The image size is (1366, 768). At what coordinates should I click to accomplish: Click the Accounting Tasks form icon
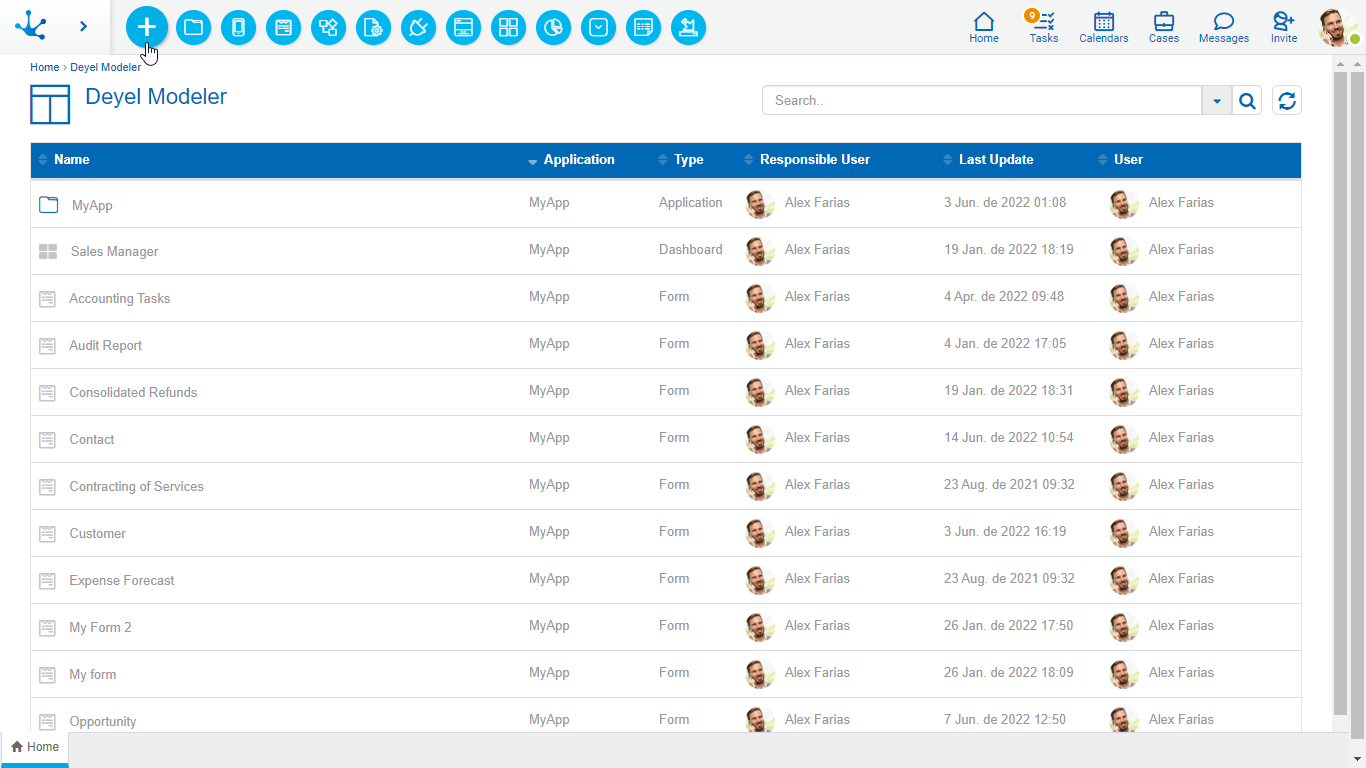click(47, 299)
